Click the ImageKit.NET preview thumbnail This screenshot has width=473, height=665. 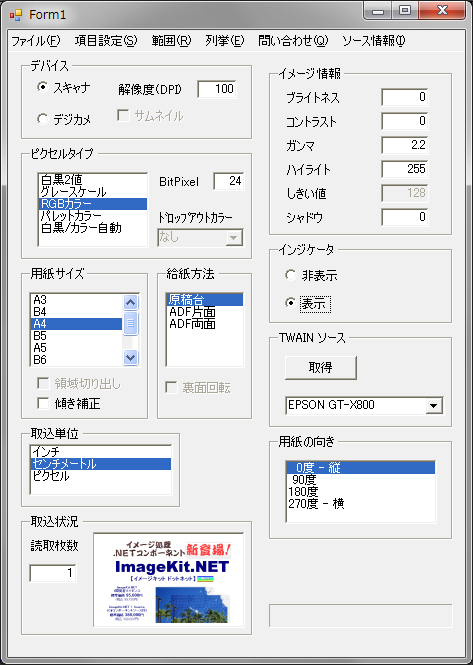(x=168, y=579)
